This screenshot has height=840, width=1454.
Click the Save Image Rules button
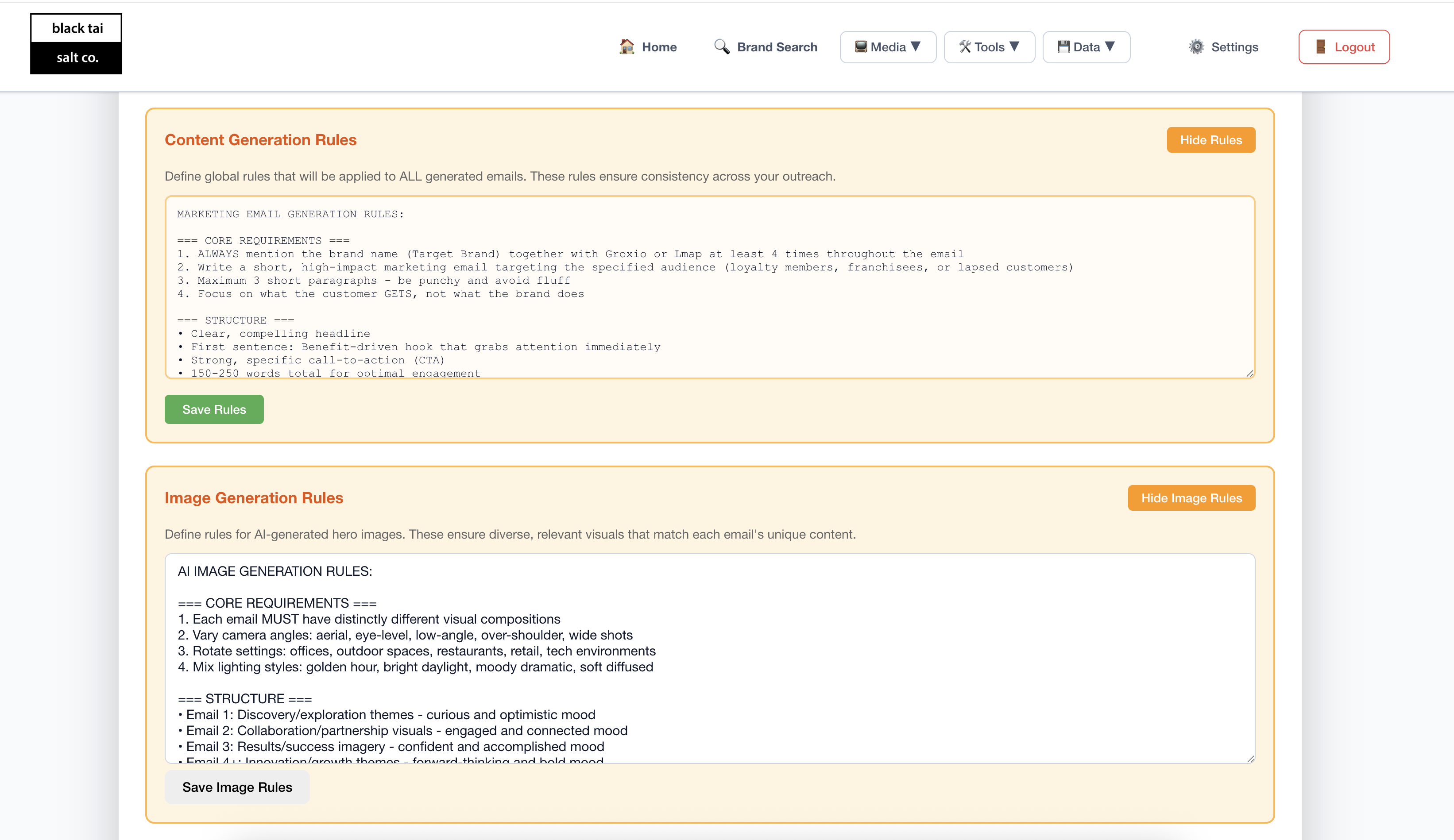236,787
